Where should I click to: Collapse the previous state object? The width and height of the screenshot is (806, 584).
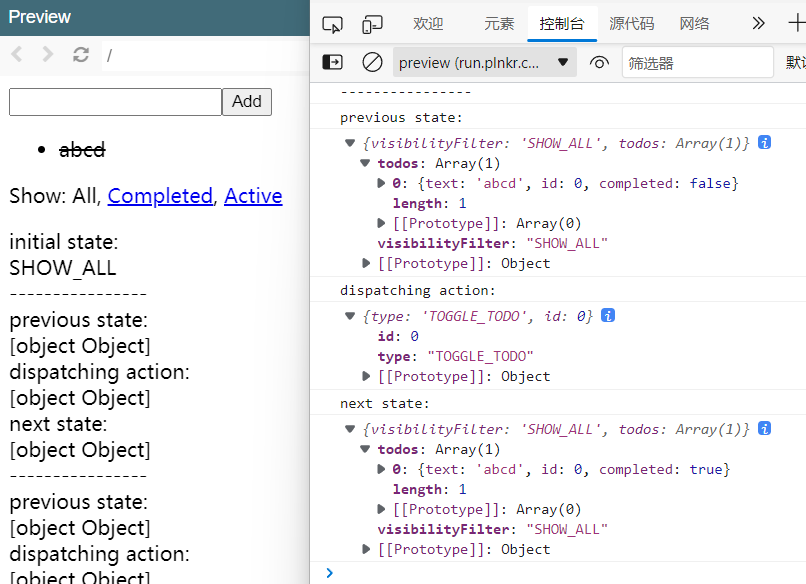click(x=350, y=143)
